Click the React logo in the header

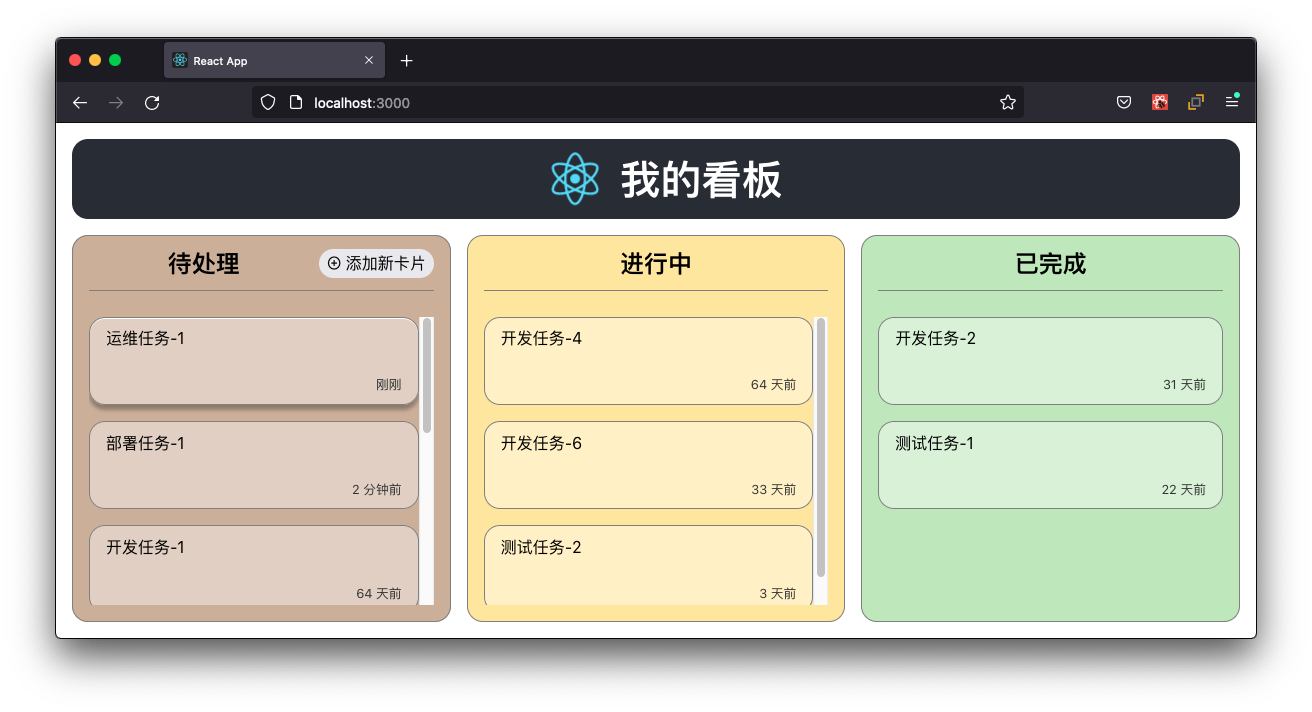click(x=575, y=179)
